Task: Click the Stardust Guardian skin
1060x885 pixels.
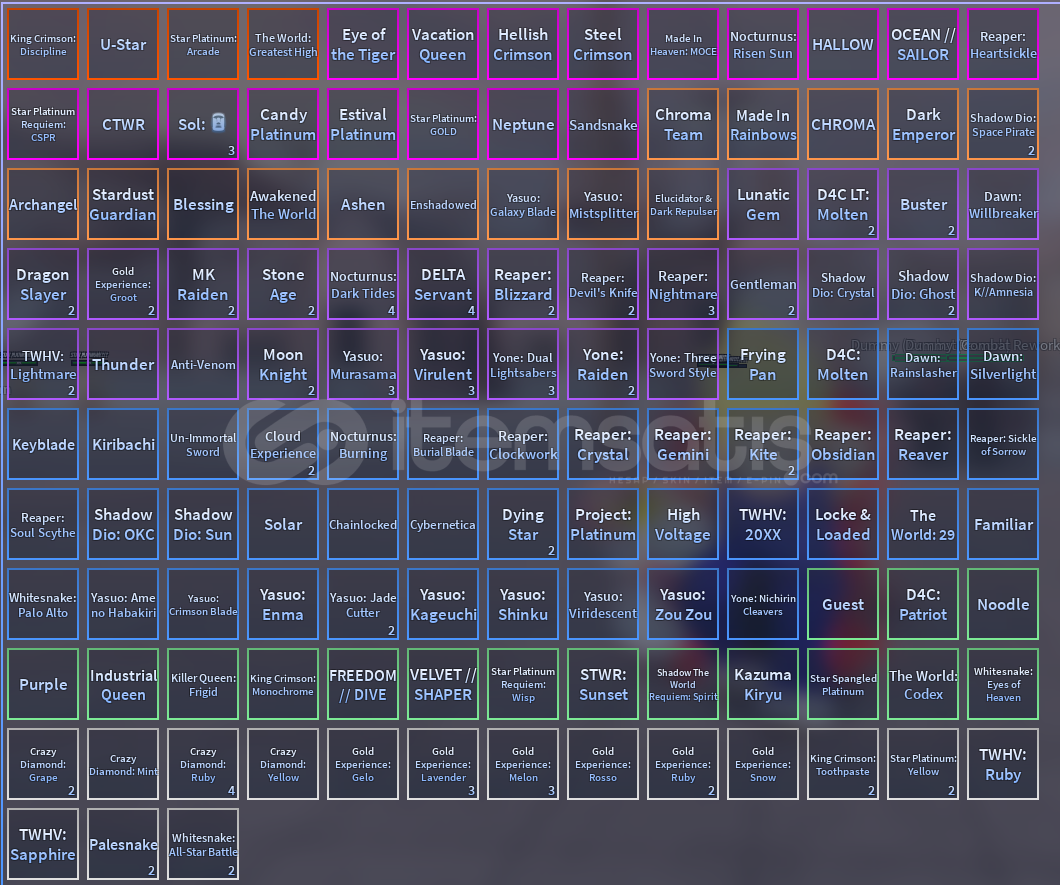Action: point(123,204)
